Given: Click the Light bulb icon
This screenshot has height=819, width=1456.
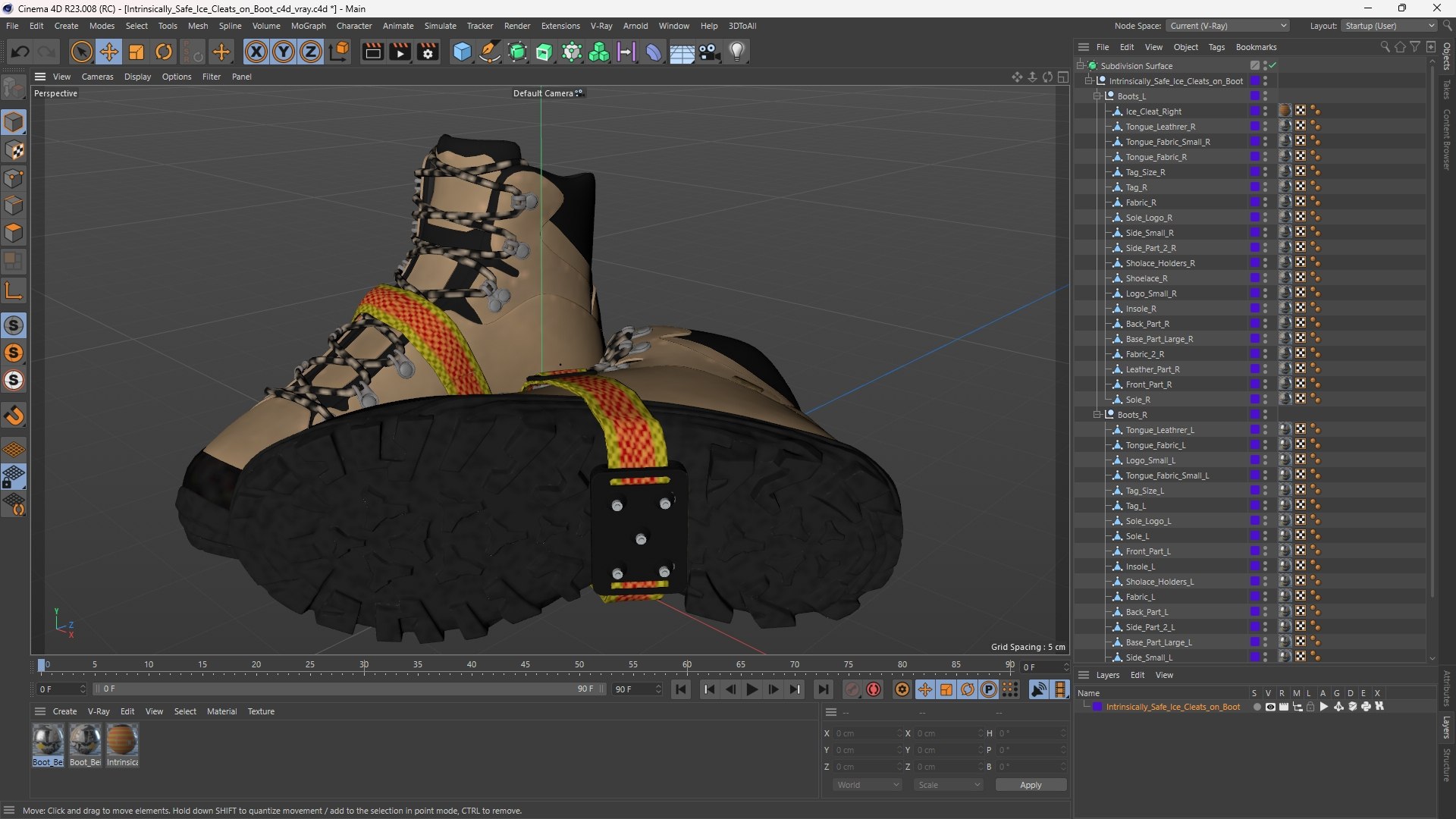Looking at the screenshot, I should 737,52.
